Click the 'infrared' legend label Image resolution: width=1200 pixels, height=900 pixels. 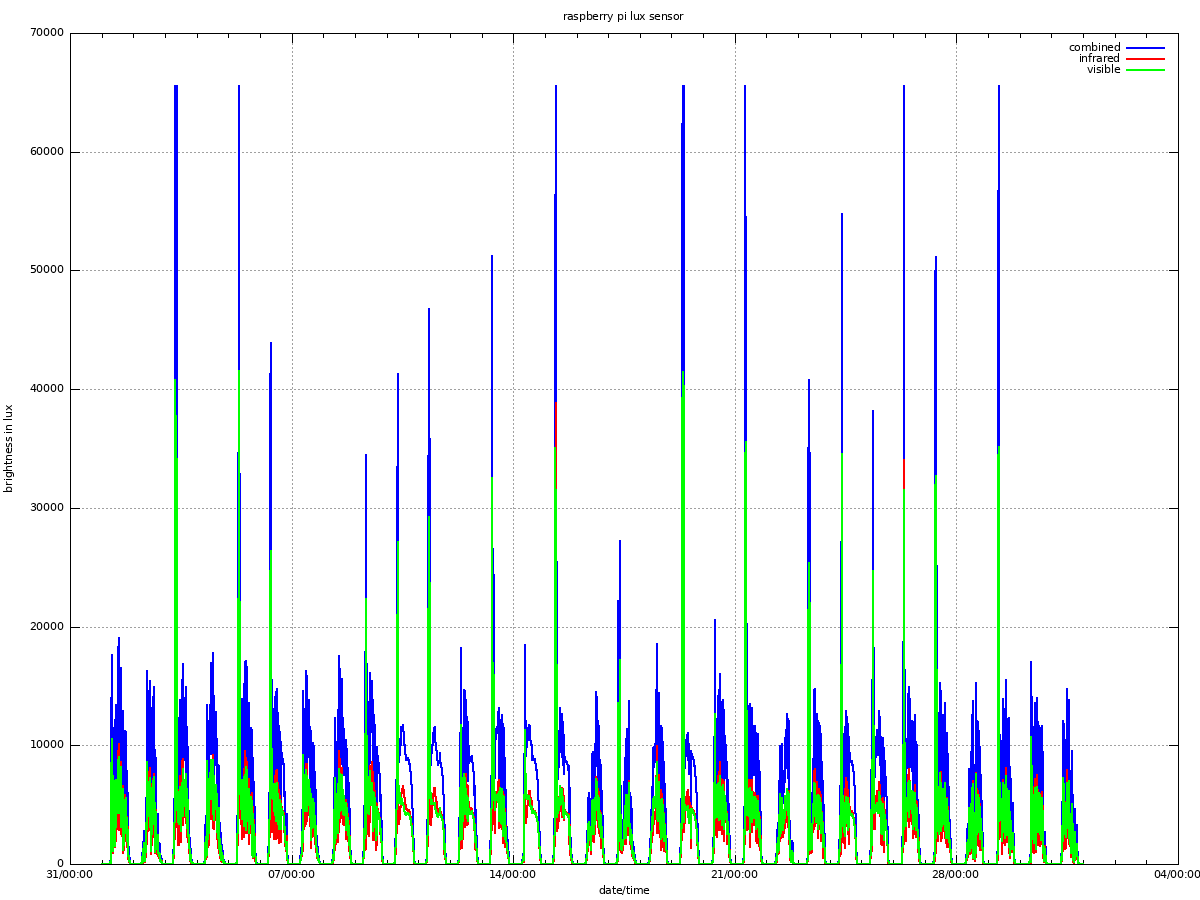pyautogui.click(x=1099, y=58)
